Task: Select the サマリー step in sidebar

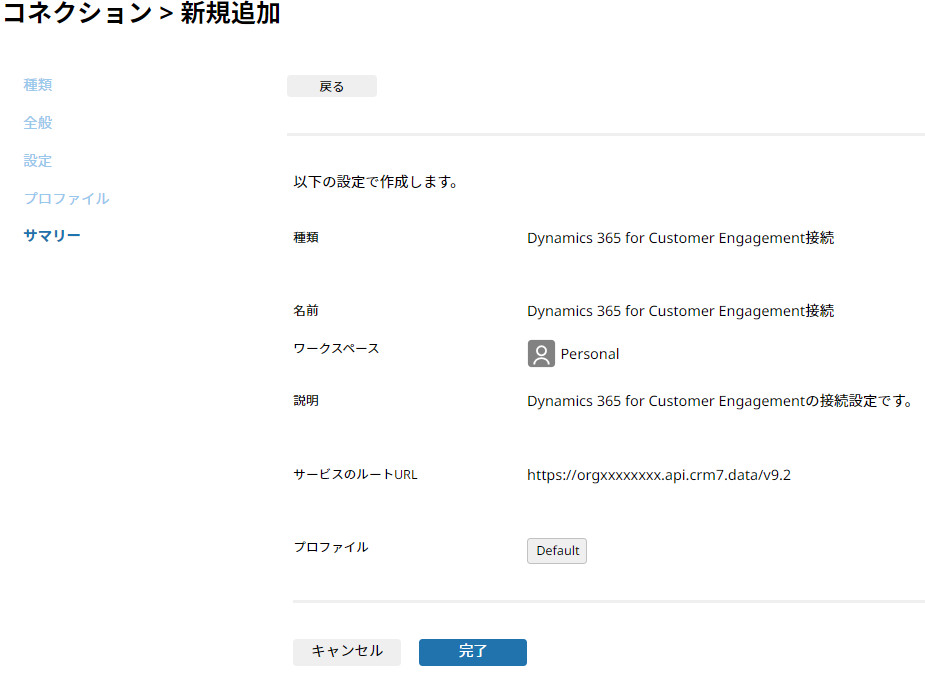Action: click(x=52, y=236)
